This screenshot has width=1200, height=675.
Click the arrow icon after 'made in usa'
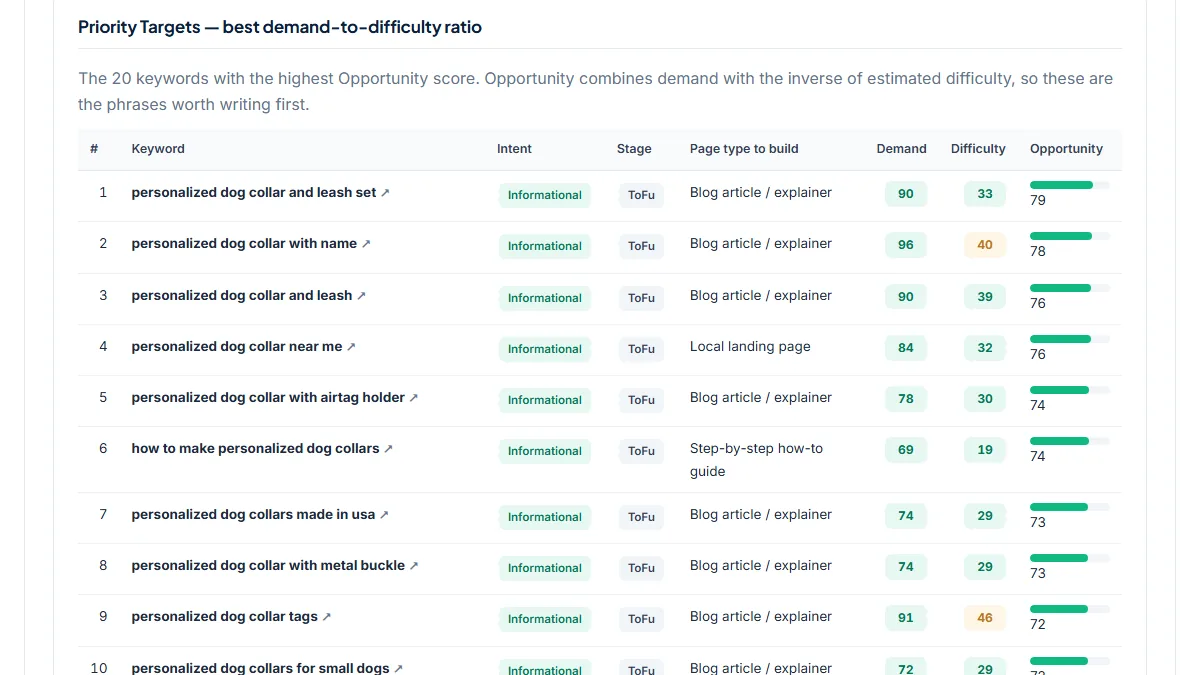tap(384, 515)
